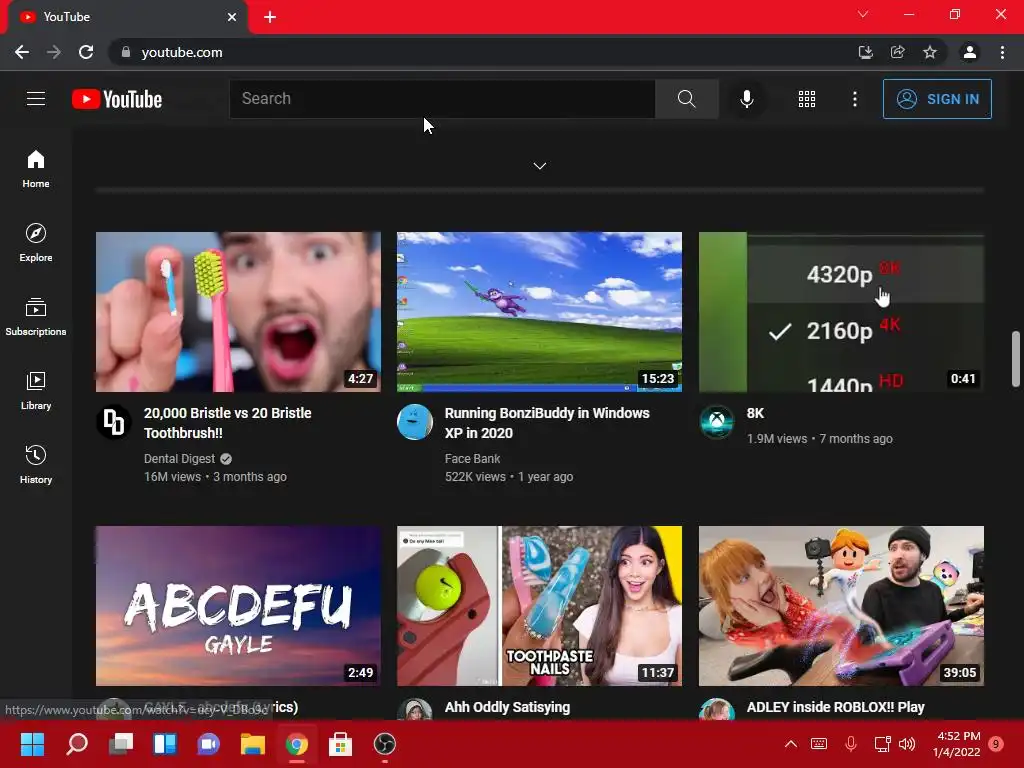Go back with browser back arrow
Image resolution: width=1024 pixels, height=768 pixels.
(22, 52)
